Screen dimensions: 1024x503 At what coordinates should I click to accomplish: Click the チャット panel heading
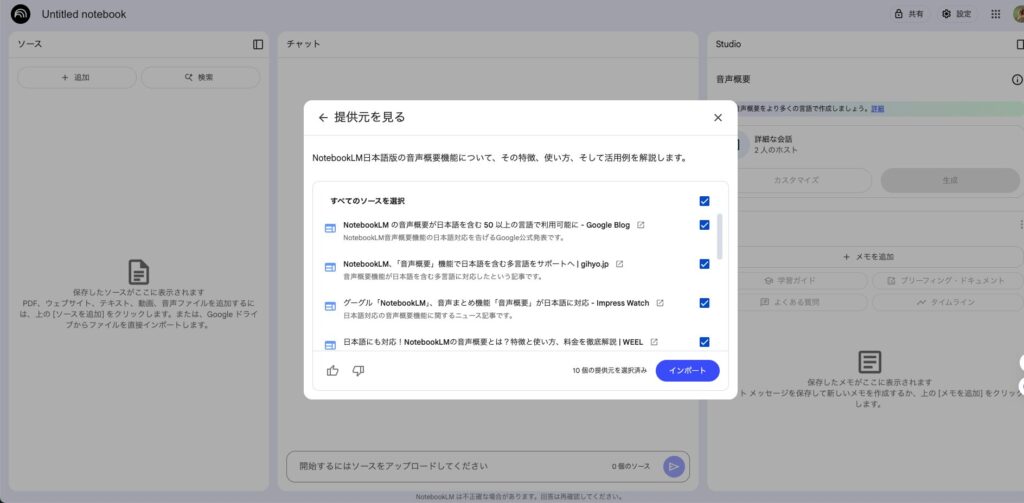pyautogui.click(x=304, y=44)
